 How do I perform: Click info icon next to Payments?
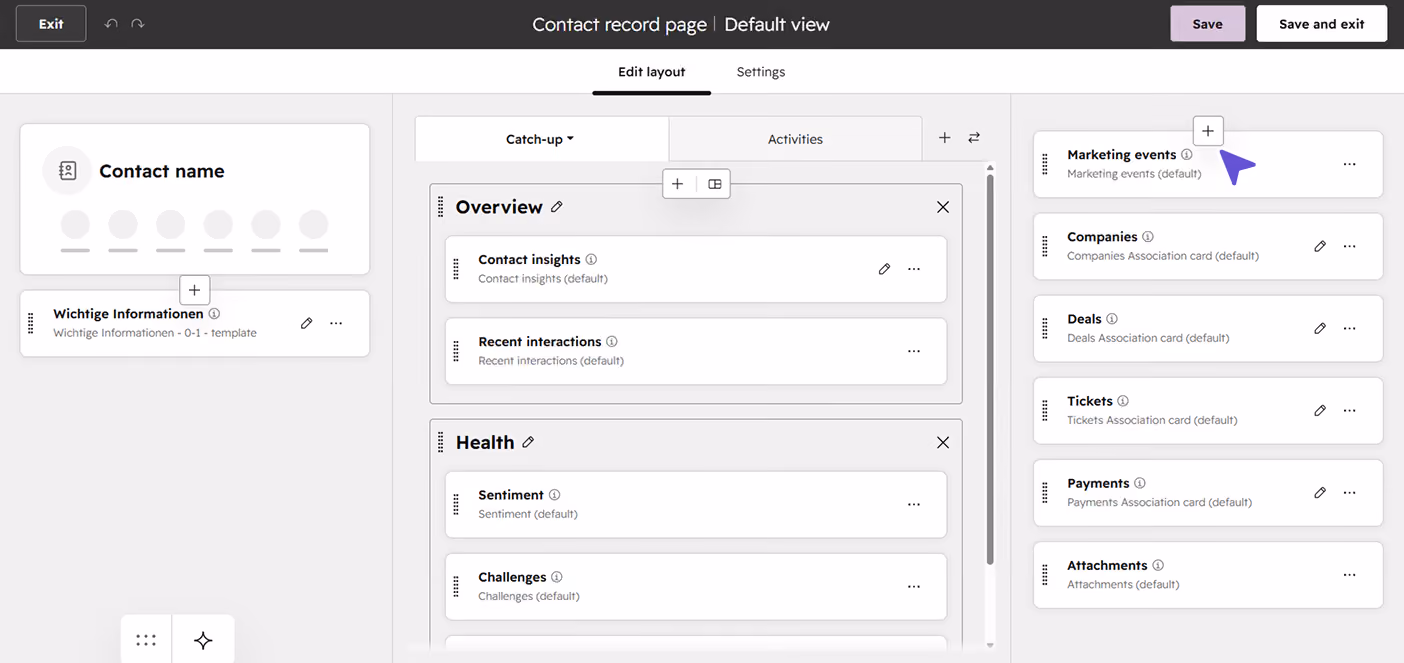click(1140, 483)
